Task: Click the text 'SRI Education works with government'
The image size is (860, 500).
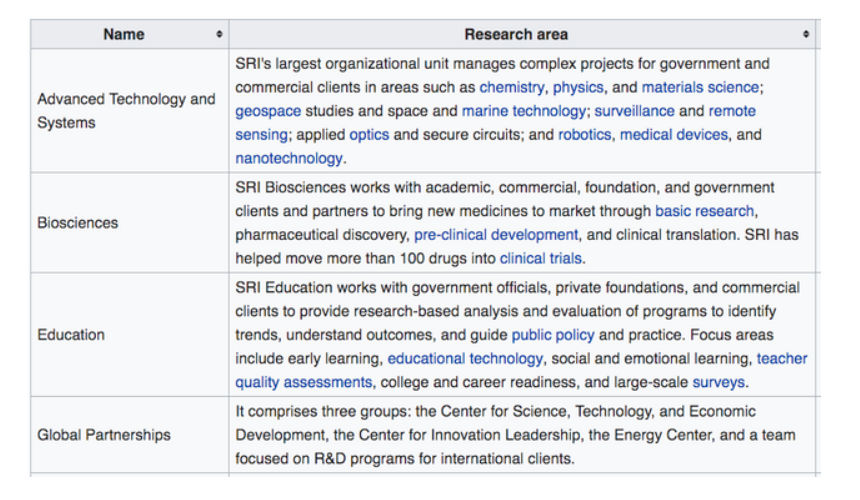Action: (x=363, y=288)
